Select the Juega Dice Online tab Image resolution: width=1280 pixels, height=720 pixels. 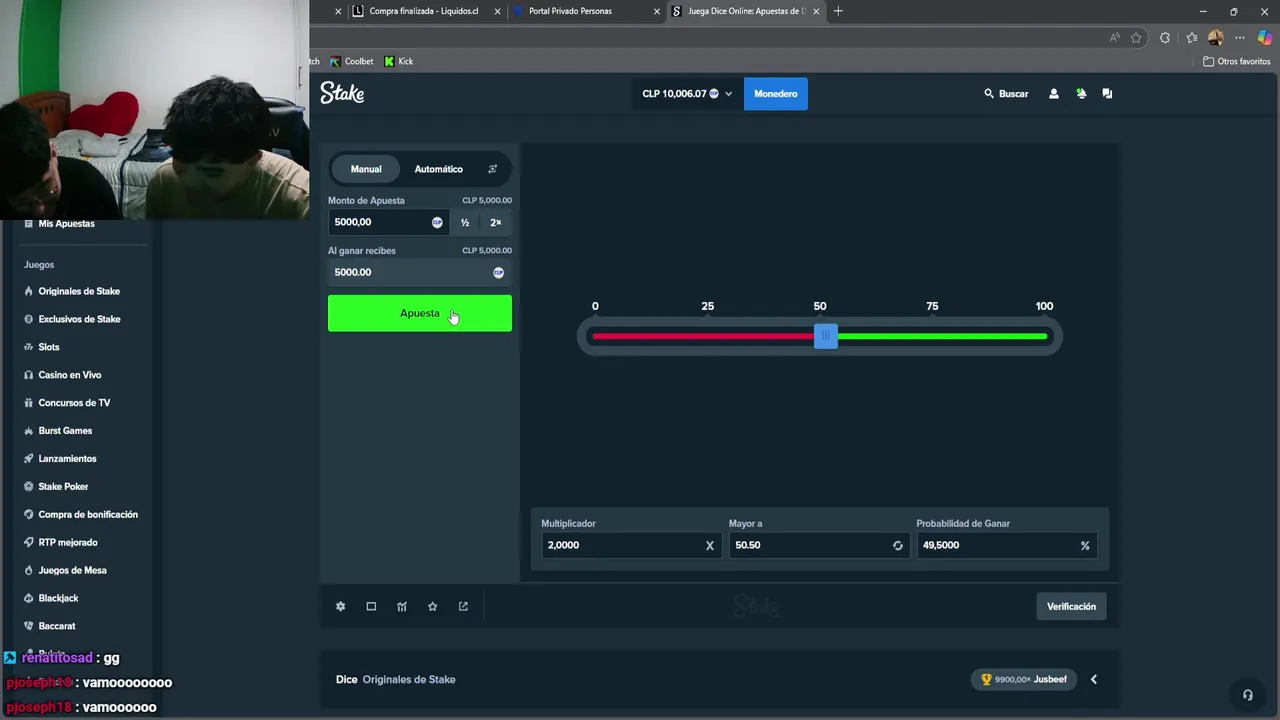[x=746, y=11]
